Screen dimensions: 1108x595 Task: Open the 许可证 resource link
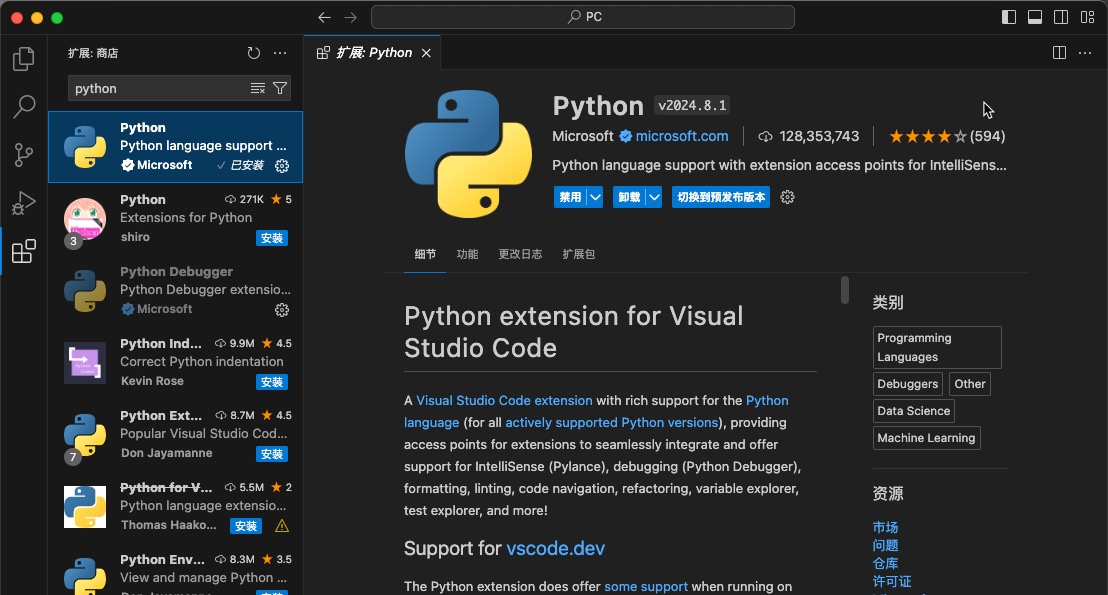[892, 582]
